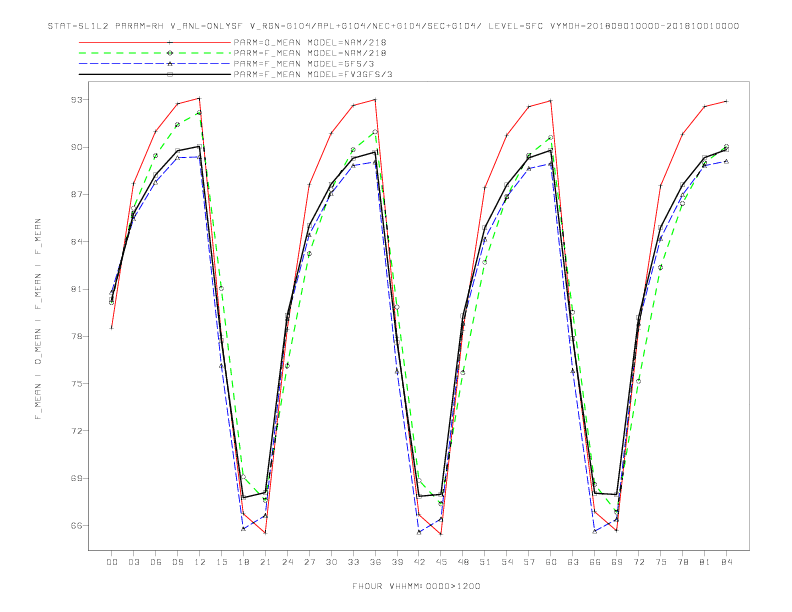
Task: Click the x-axis tick label 09
Action: click(177, 562)
